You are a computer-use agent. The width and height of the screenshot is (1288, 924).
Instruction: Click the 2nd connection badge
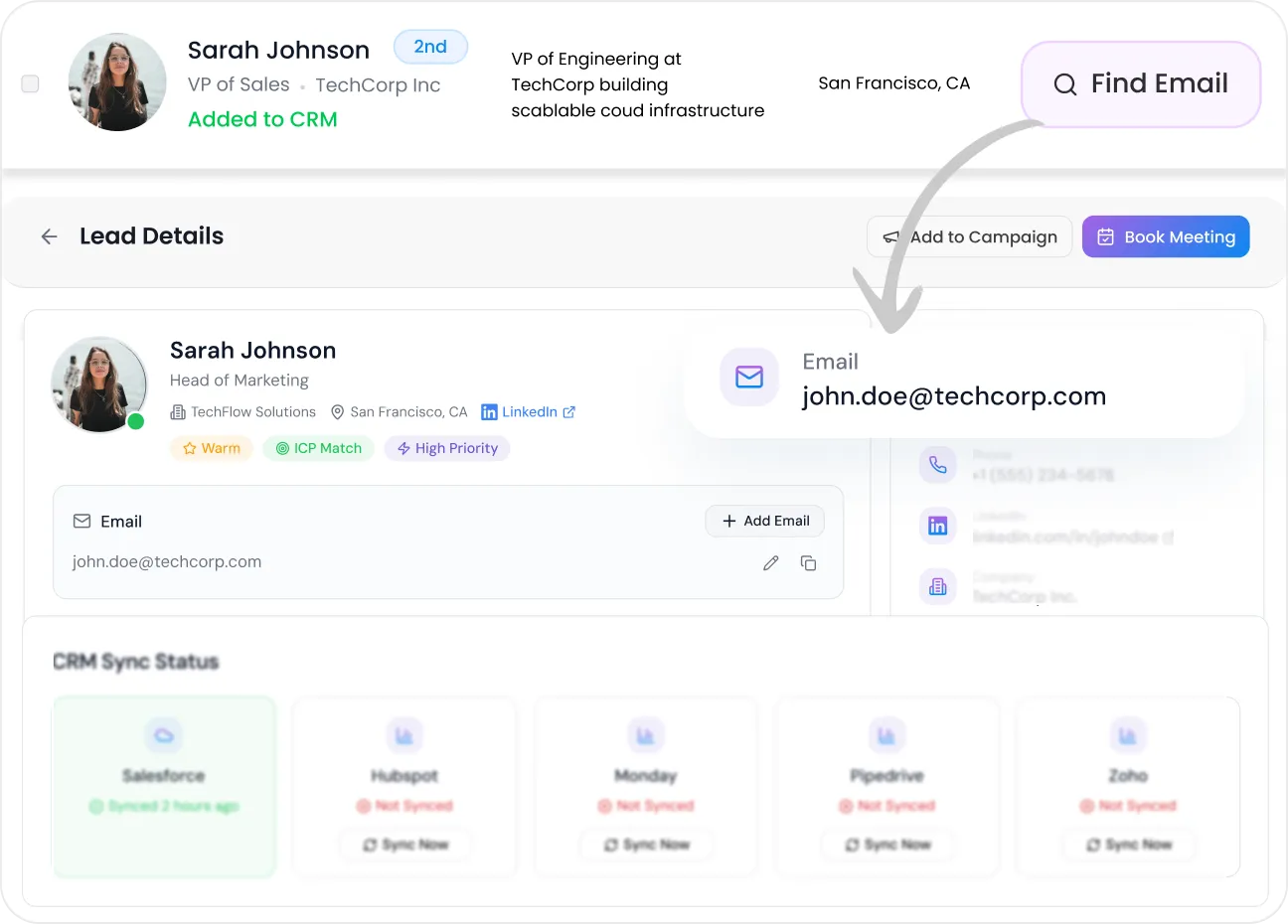430,47
